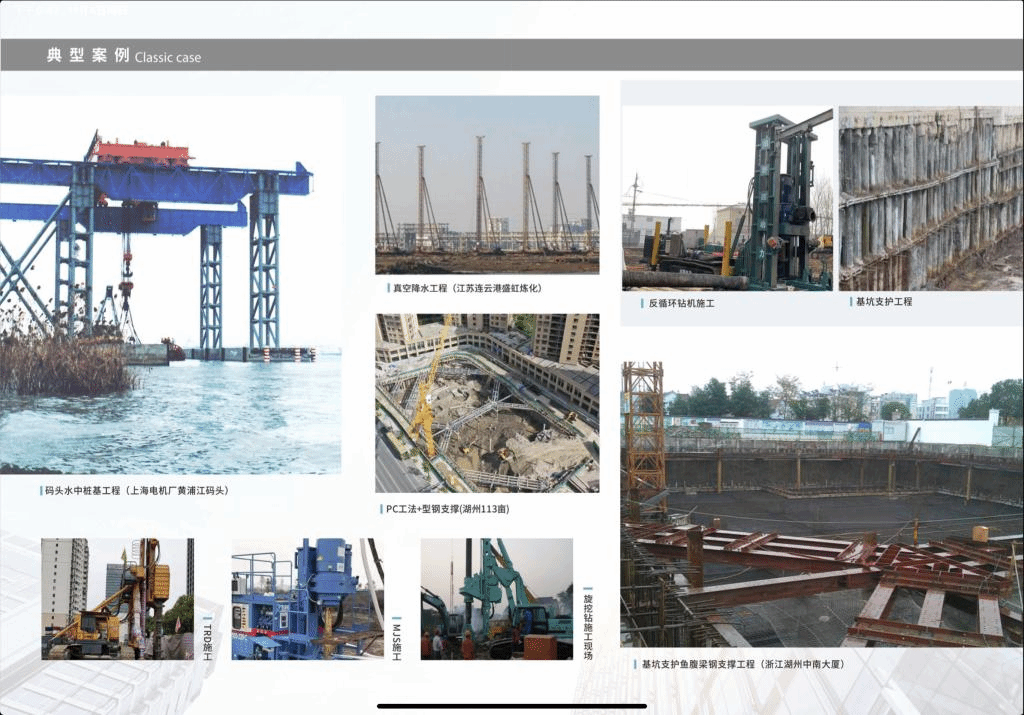Tap the blue MJS equipment photo
1024x715 pixels.
tap(307, 598)
